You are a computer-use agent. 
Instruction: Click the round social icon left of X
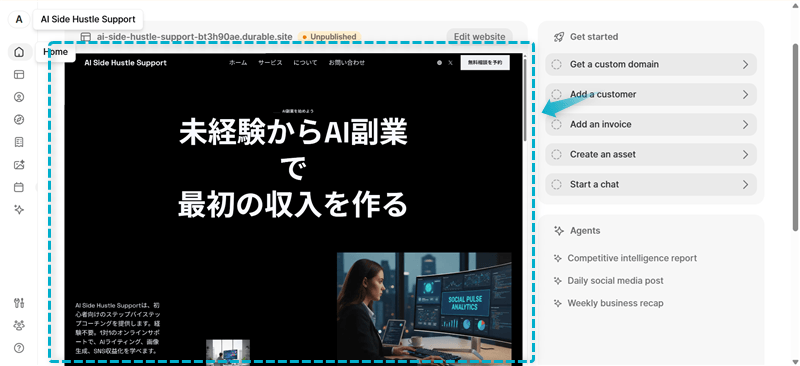point(439,63)
